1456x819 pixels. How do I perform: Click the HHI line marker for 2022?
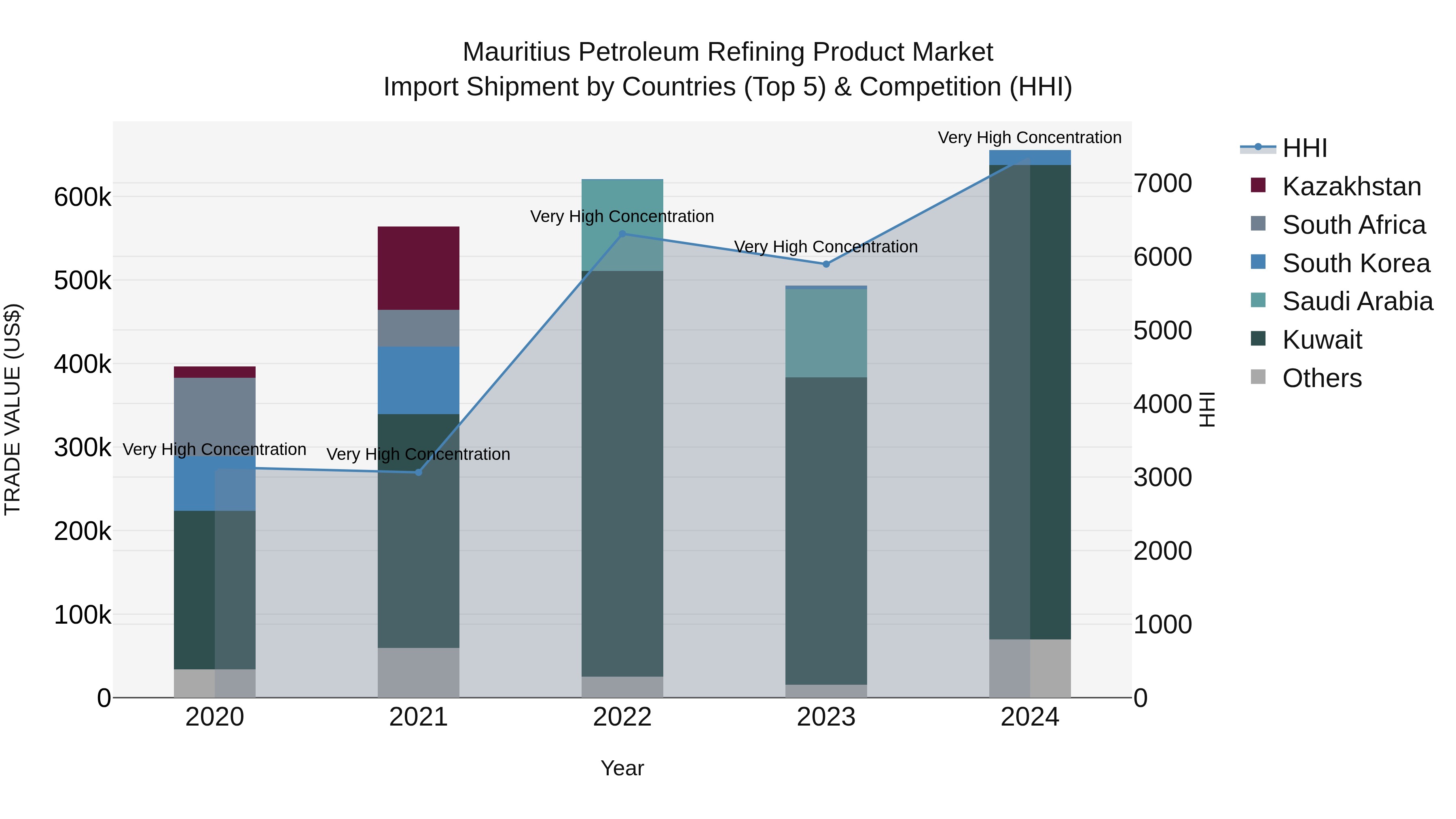(x=622, y=233)
